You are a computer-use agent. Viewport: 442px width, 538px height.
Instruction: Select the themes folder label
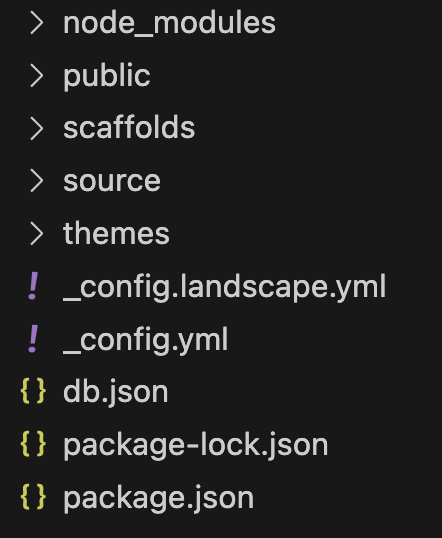point(116,233)
